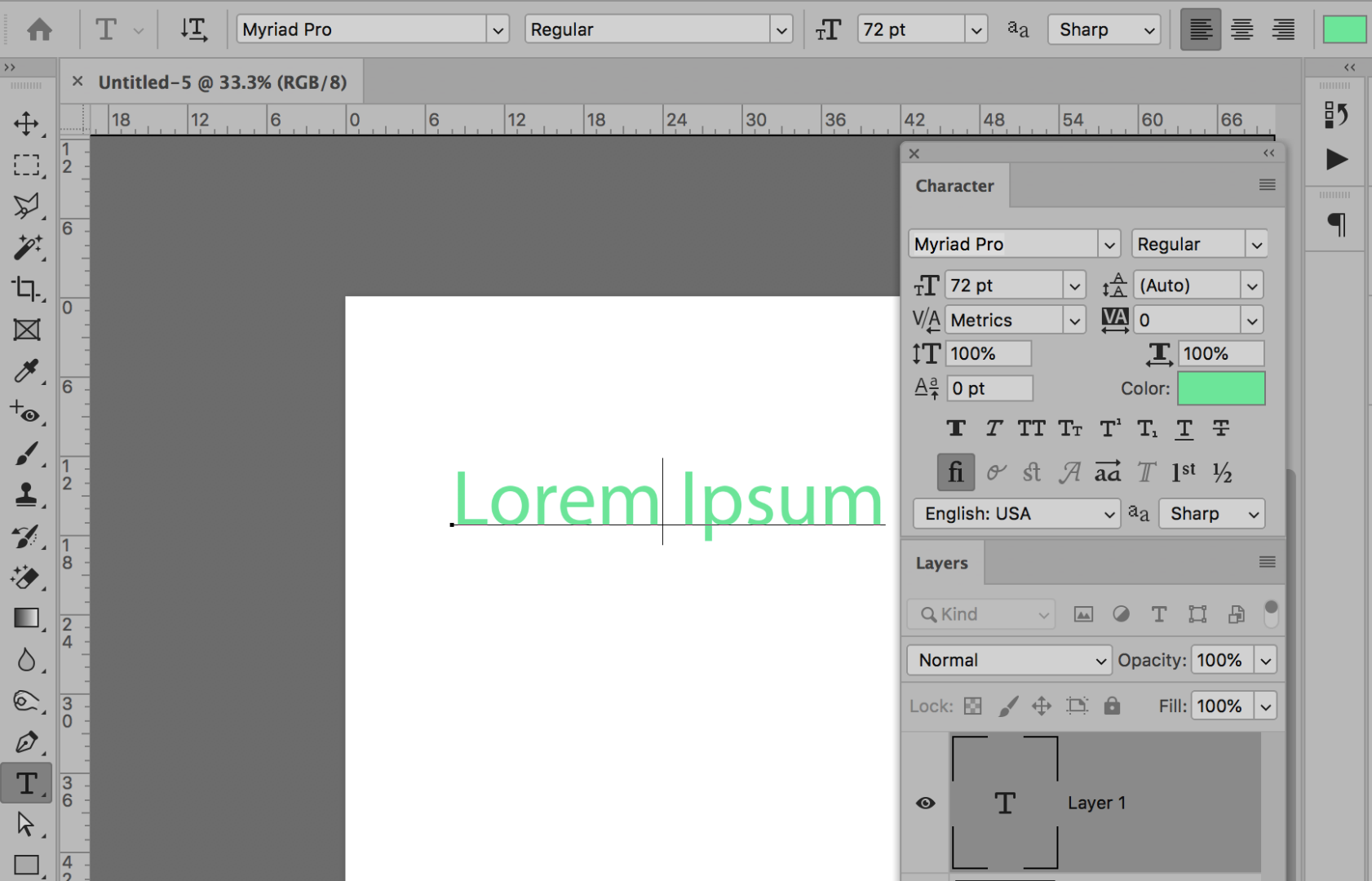The height and width of the screenshot is (881, 1372).
Task: Select the Clone Stamp tool
Action: coord(27,494)
